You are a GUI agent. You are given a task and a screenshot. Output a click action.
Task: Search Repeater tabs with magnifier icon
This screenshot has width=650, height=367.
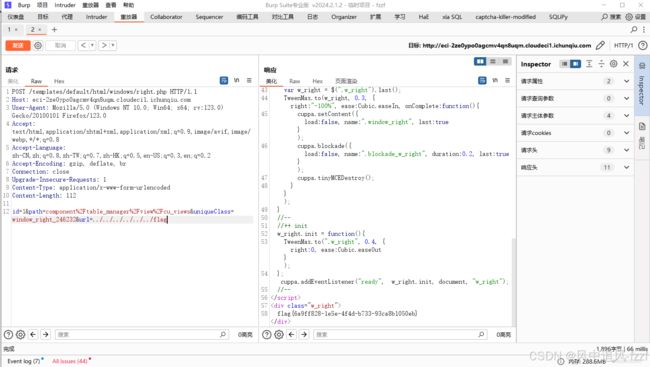click(634, 29)
